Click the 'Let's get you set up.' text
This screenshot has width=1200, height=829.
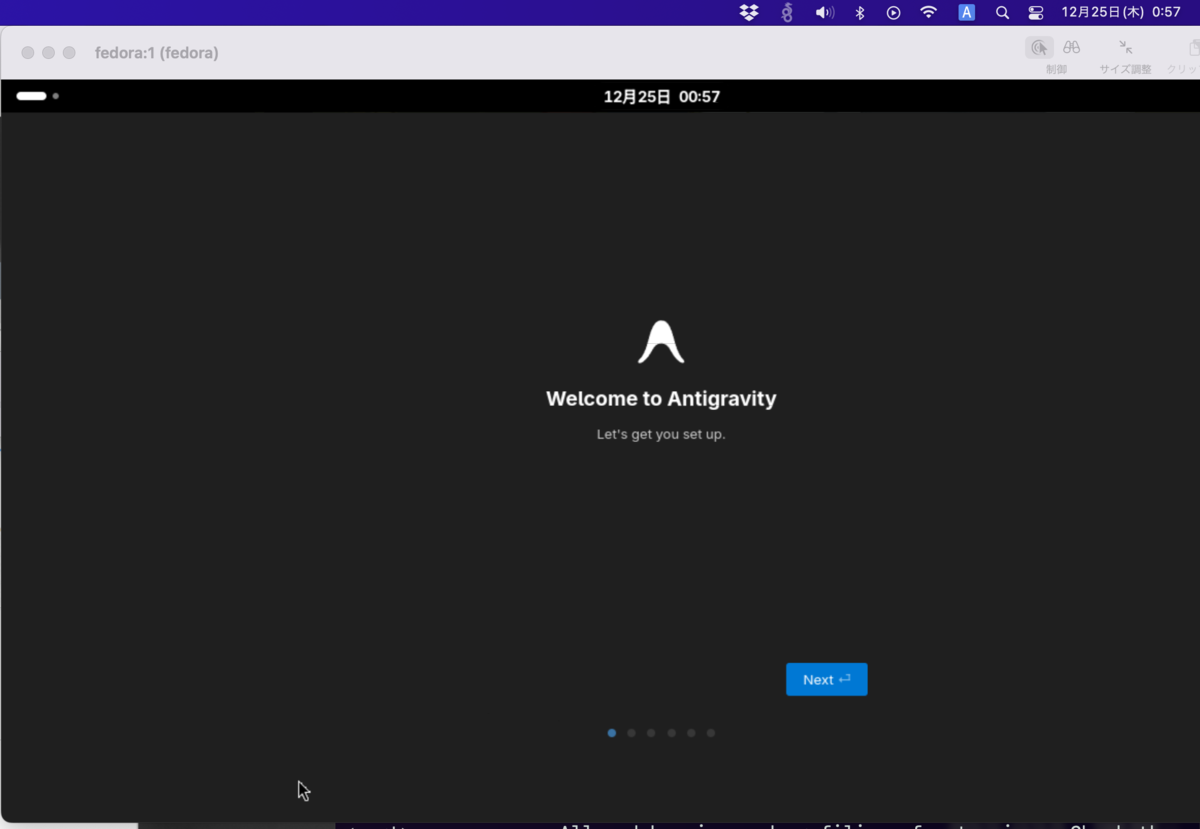pyautogui.click(x=661, y=435)
